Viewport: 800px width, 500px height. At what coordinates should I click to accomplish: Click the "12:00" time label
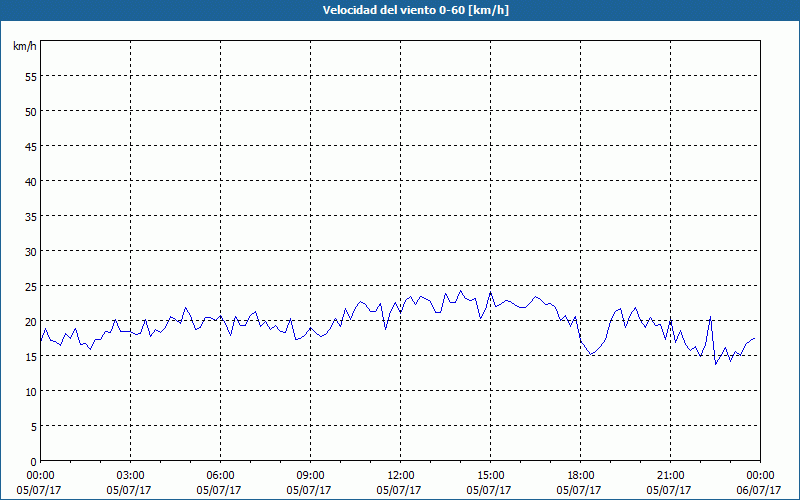(401, 476)
